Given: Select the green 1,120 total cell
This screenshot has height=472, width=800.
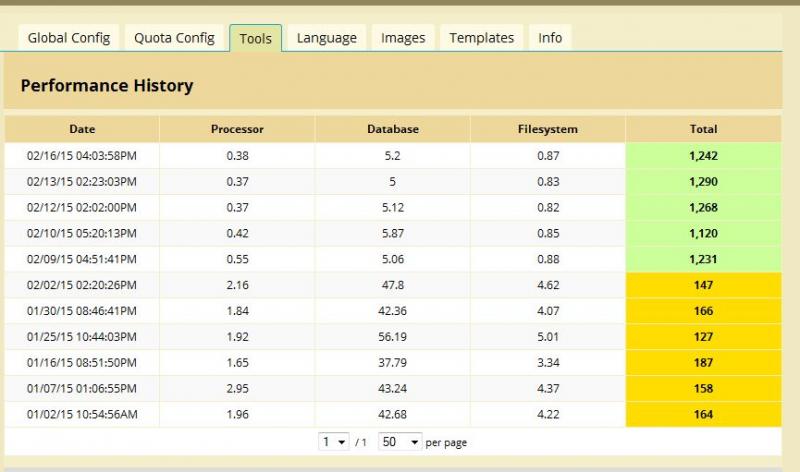Looking at the screenshot, I should click(704, 233).
